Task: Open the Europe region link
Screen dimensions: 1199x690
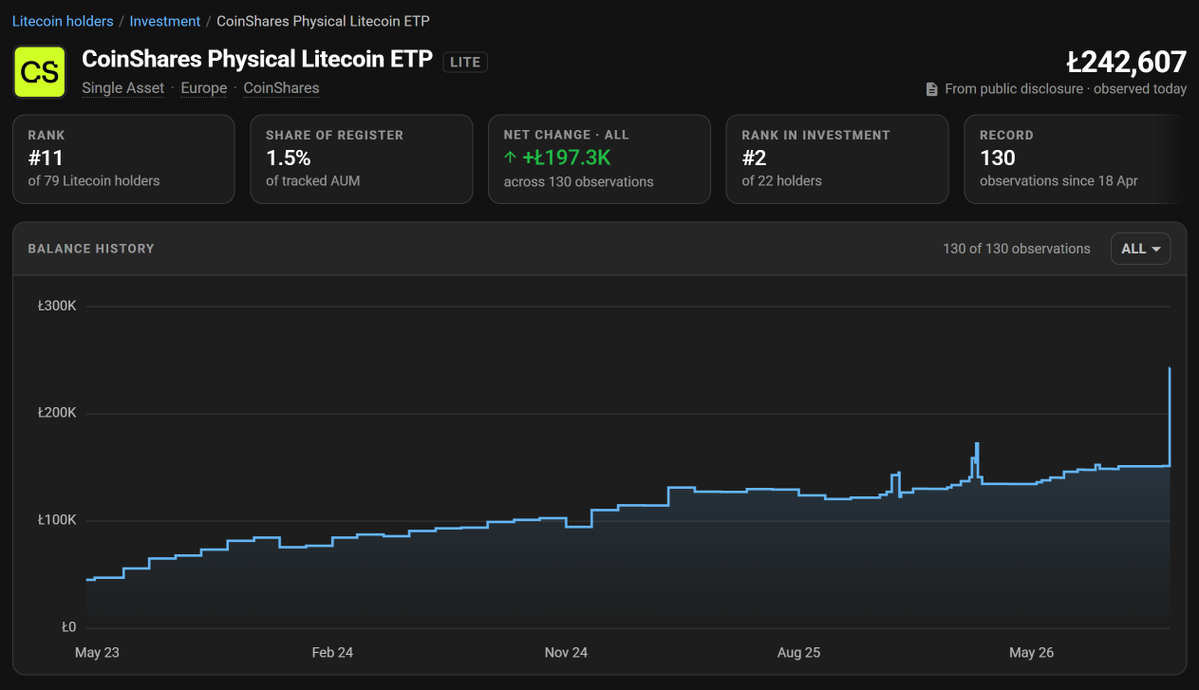Action: (x=203, y=88)
